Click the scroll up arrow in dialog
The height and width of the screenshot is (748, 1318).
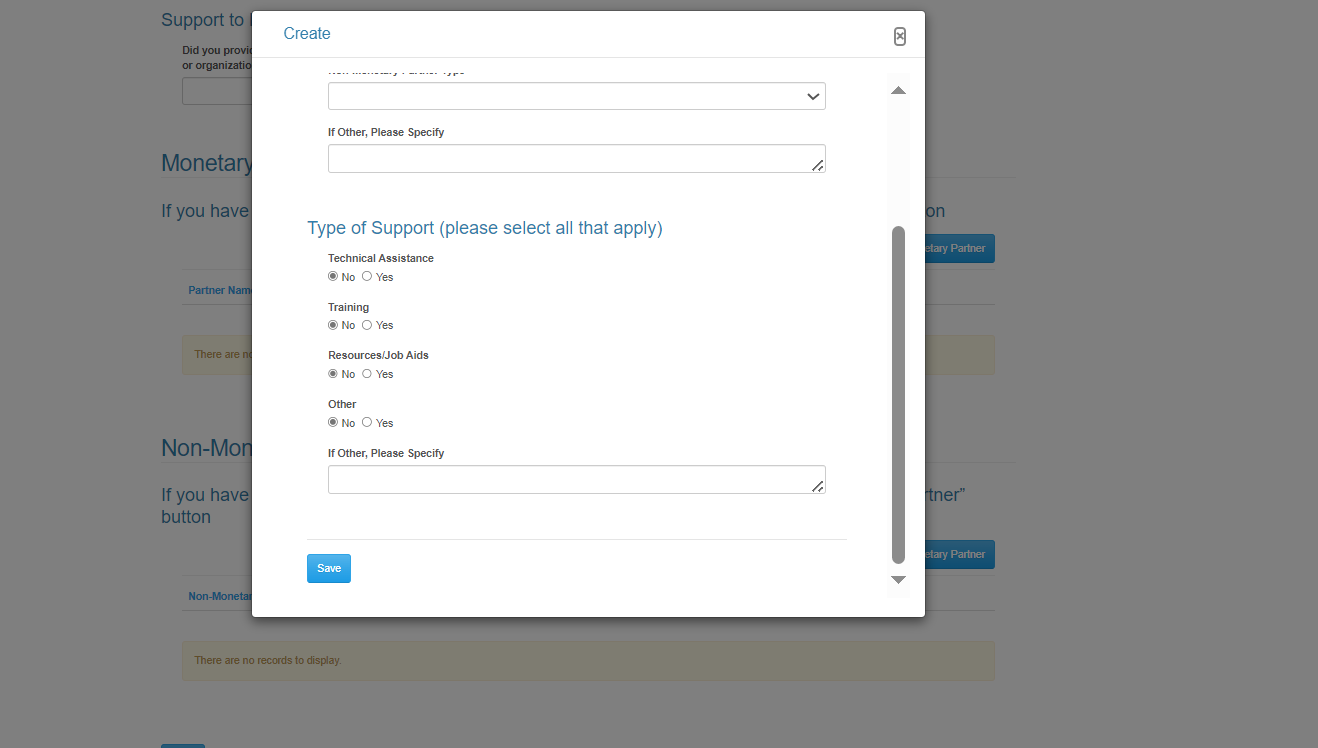[x=898, y=91]
